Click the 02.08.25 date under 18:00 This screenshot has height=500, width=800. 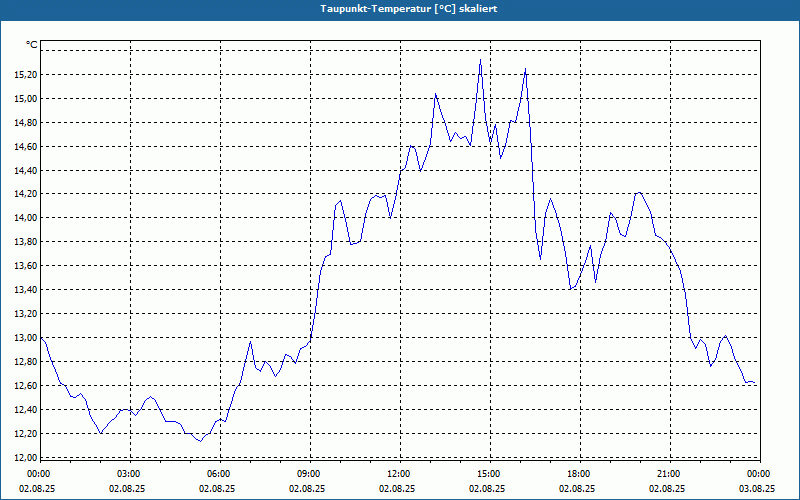(577, 489)
